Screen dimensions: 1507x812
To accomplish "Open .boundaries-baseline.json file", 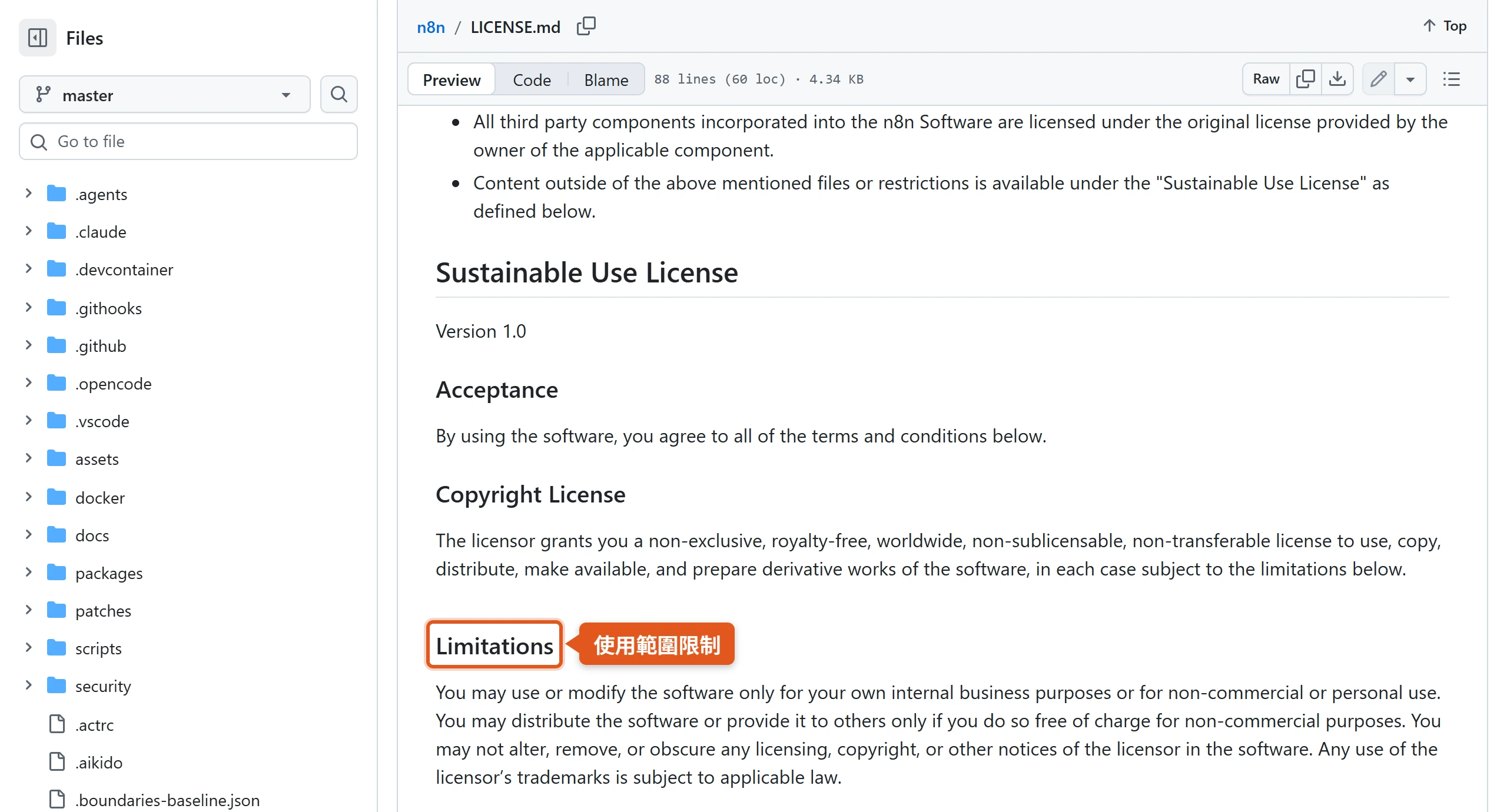I will click(167, 800).
